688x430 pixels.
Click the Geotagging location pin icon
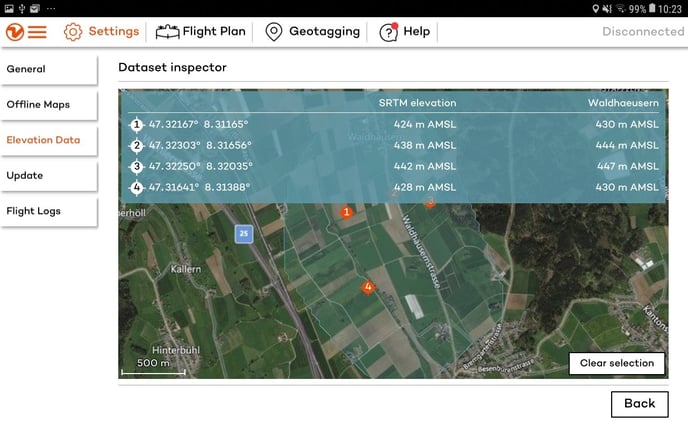pyautogui.click(x=274, y=31)
